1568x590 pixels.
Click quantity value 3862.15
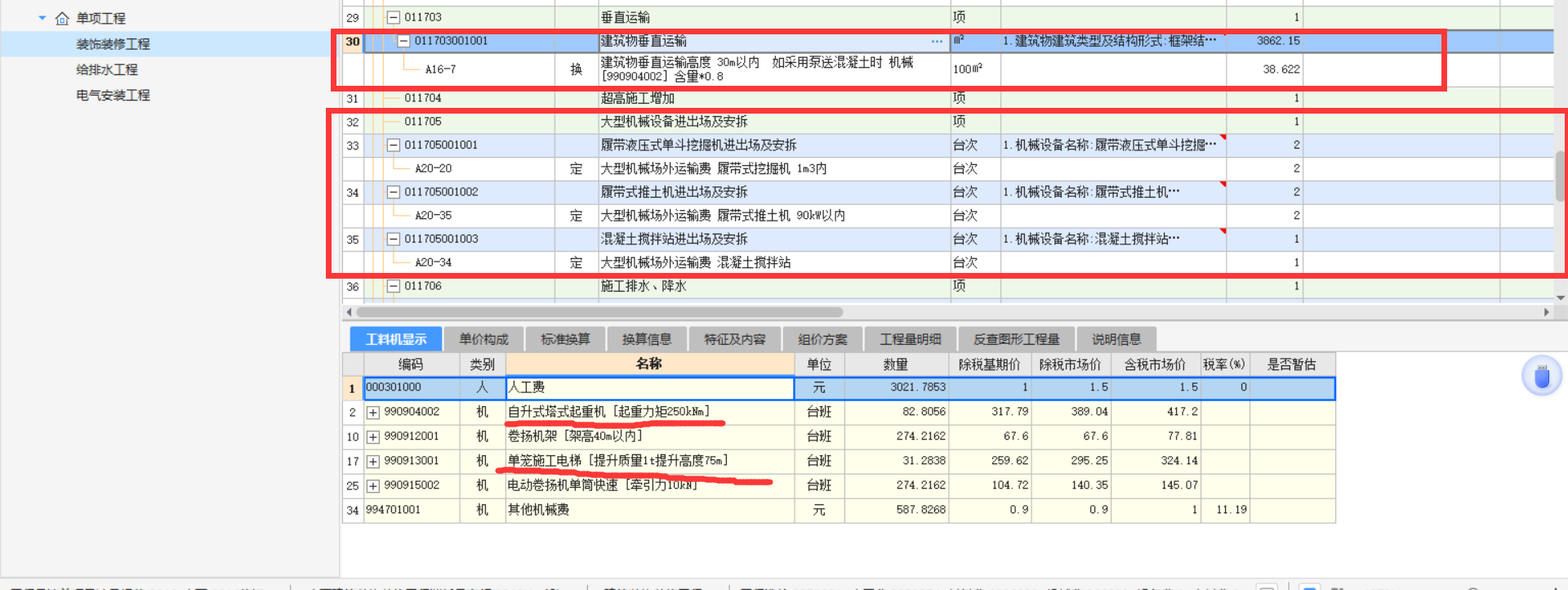1278,41
